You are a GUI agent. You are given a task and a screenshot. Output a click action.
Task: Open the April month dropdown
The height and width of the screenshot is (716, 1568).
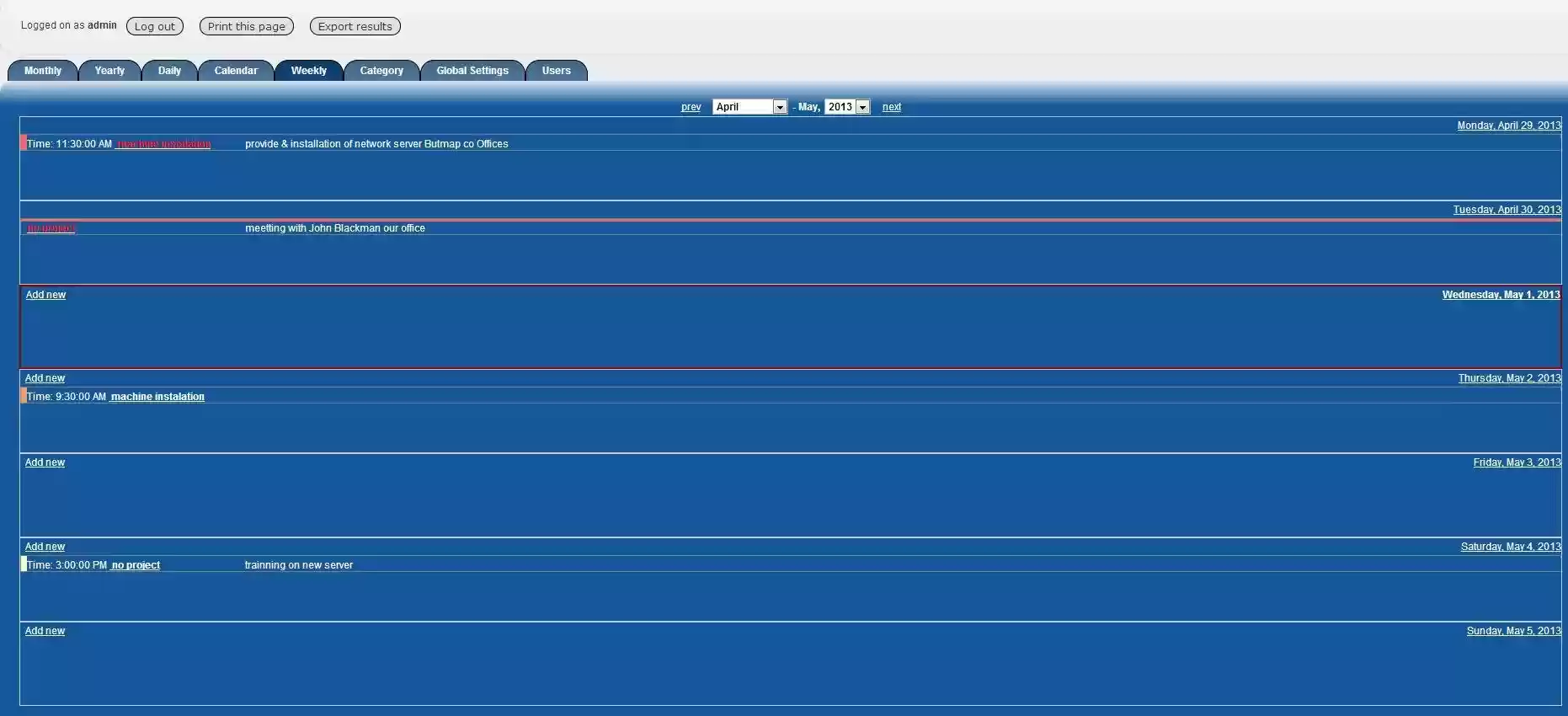749,107
